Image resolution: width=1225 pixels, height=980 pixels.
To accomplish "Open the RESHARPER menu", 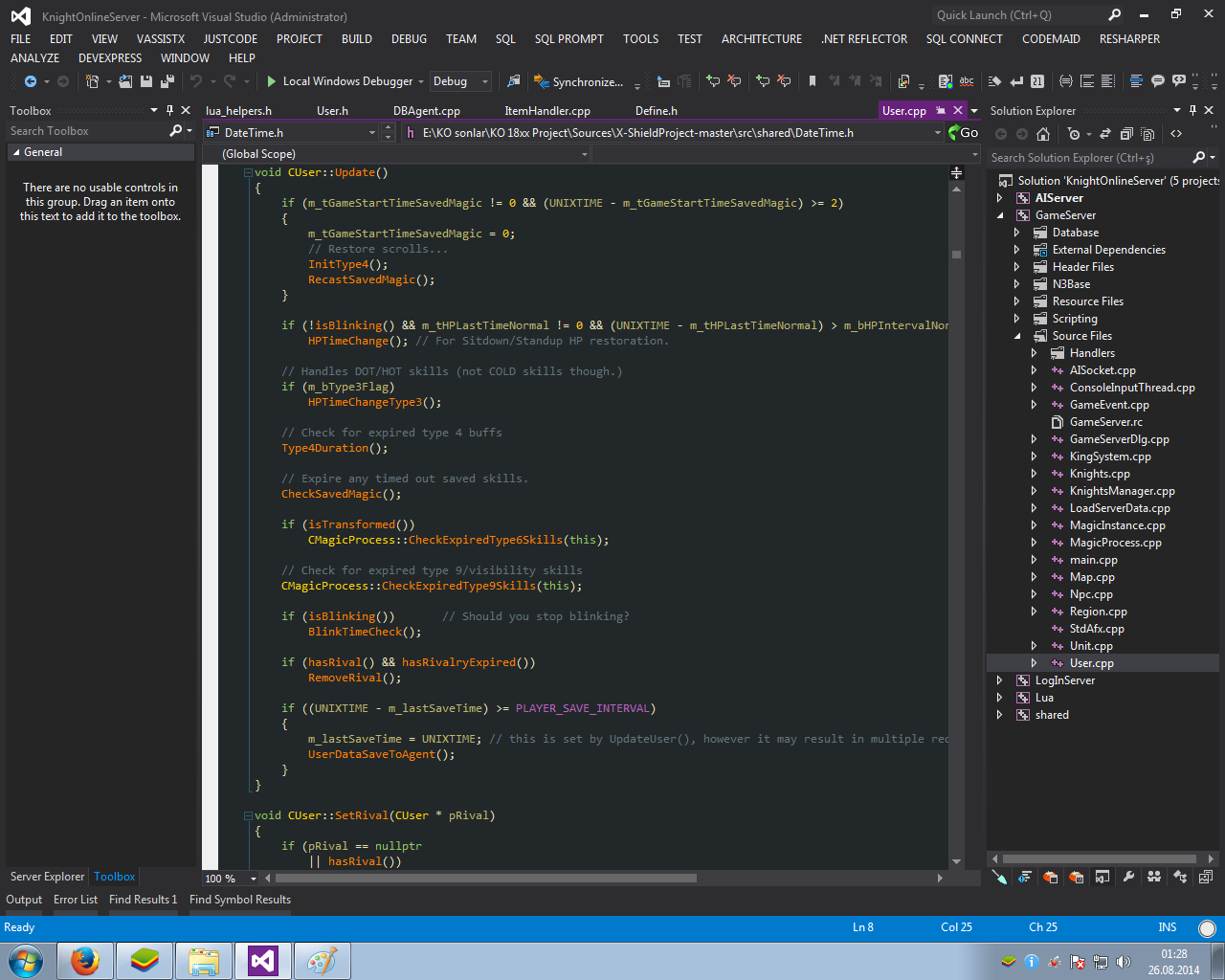I will (x=1129, y=39).
